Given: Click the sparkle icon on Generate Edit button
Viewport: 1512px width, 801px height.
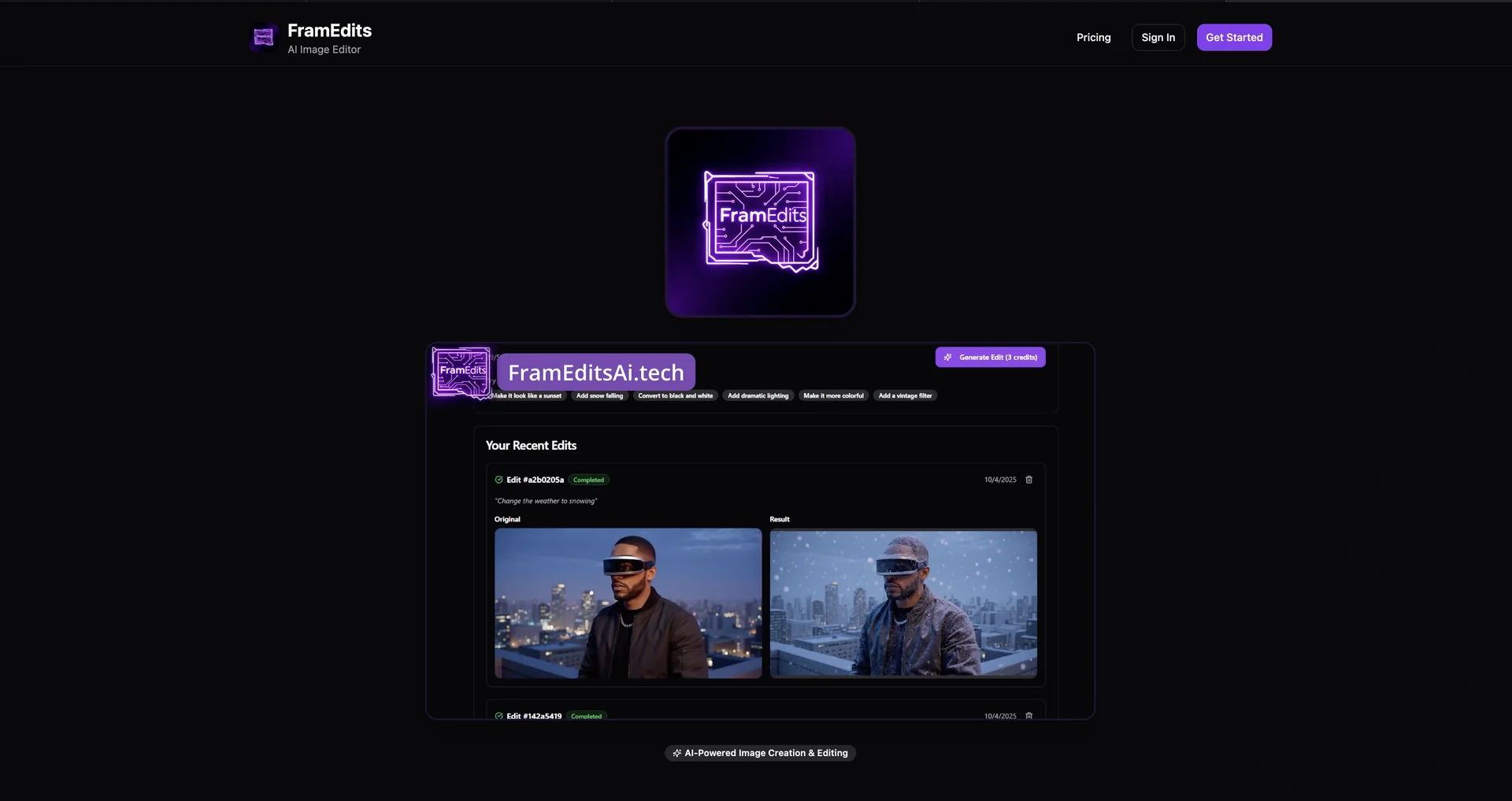Looking at the screenshot, I should [947, 357].
